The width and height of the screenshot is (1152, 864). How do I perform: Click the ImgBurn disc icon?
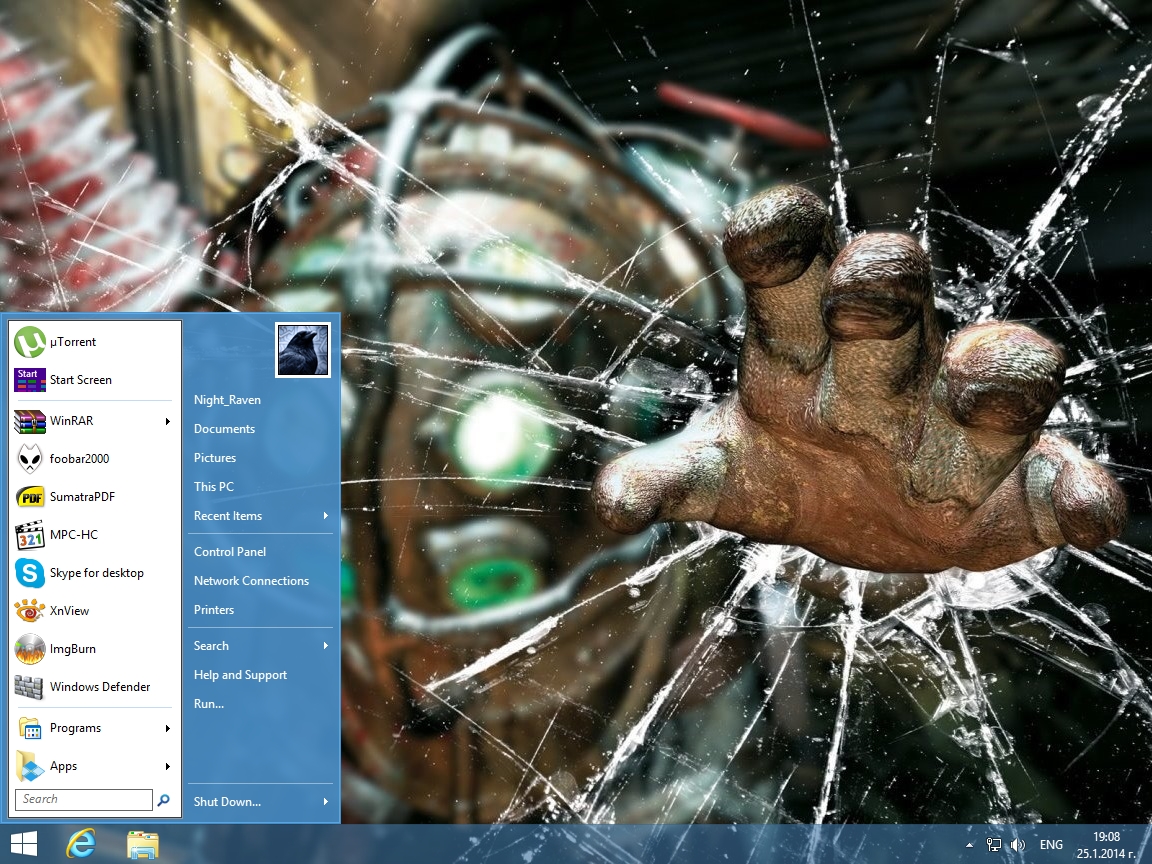tap(30, 649)
